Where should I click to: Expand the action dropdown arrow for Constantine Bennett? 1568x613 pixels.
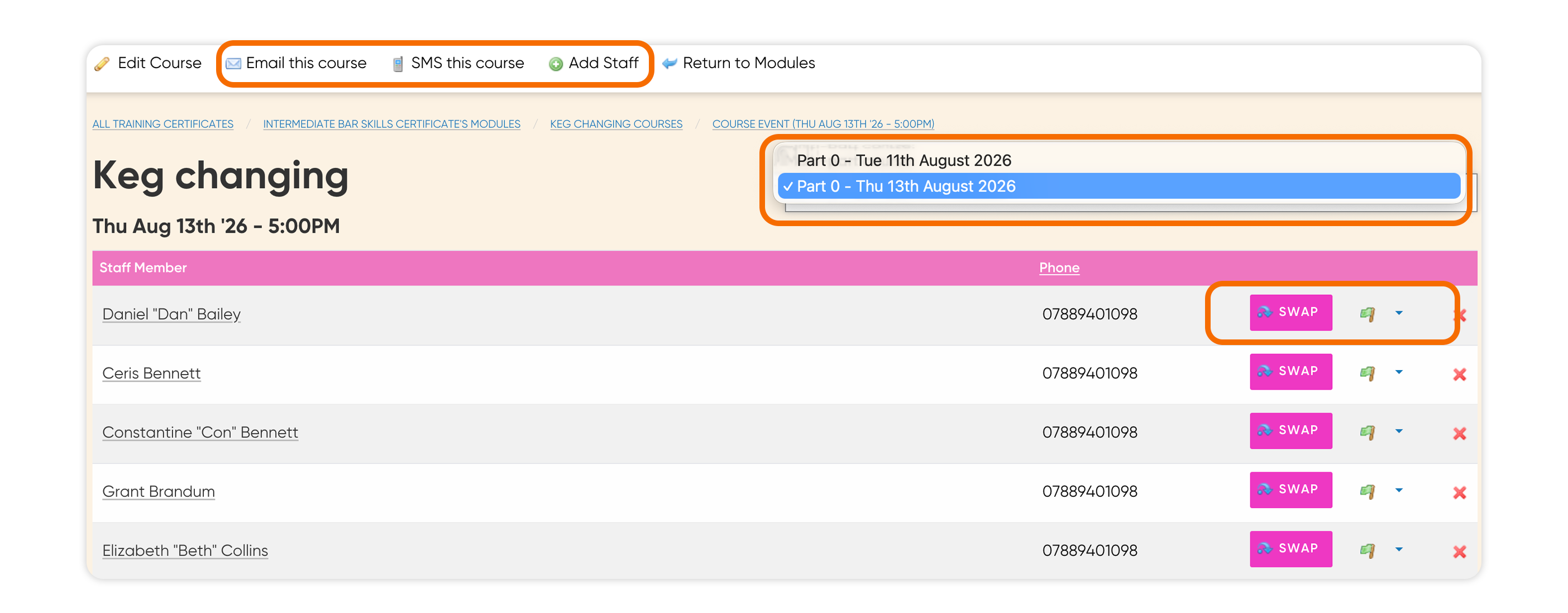pos(1399,431)
